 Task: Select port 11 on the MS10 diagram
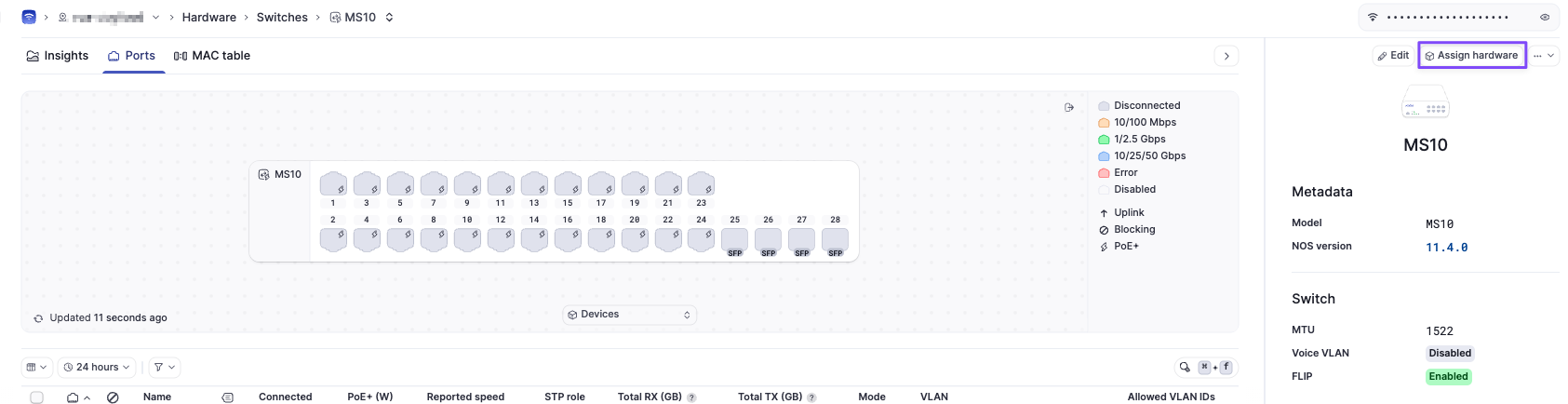(x=501, y=184)
